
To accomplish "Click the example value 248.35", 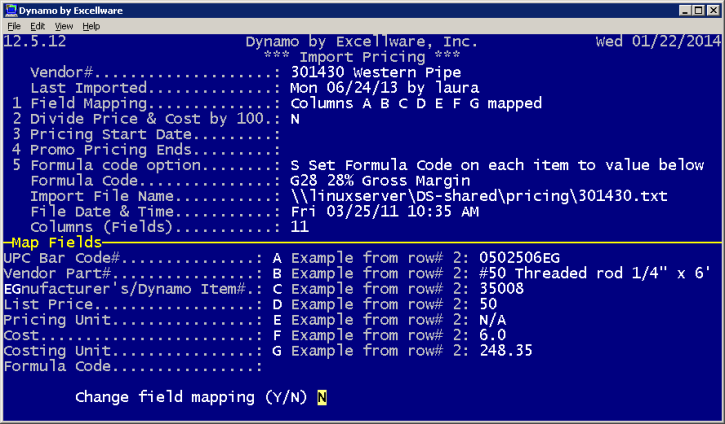I will coord(506,351).
